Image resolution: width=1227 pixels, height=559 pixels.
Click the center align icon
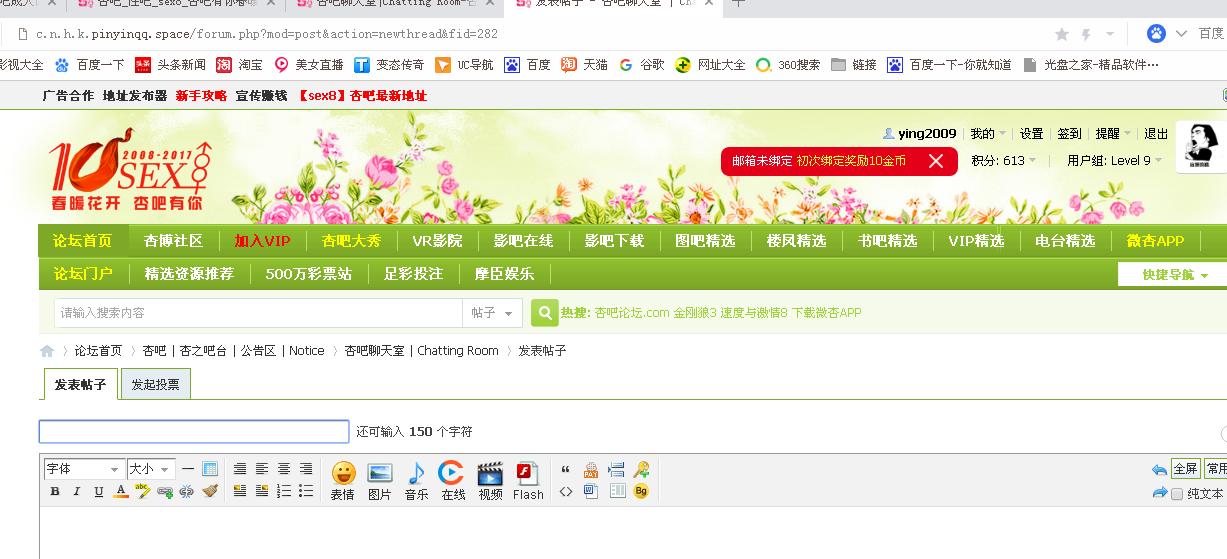283,469
